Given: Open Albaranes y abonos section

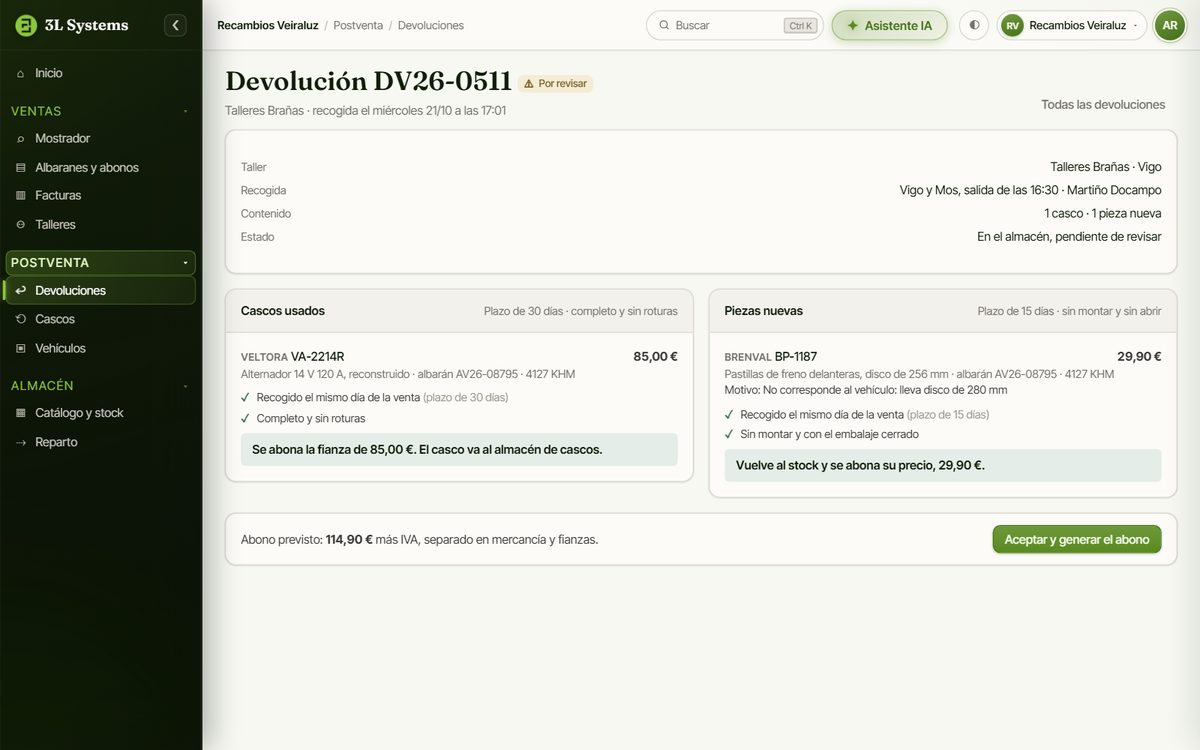Looking at the screenshot, I should click(101, 167).
